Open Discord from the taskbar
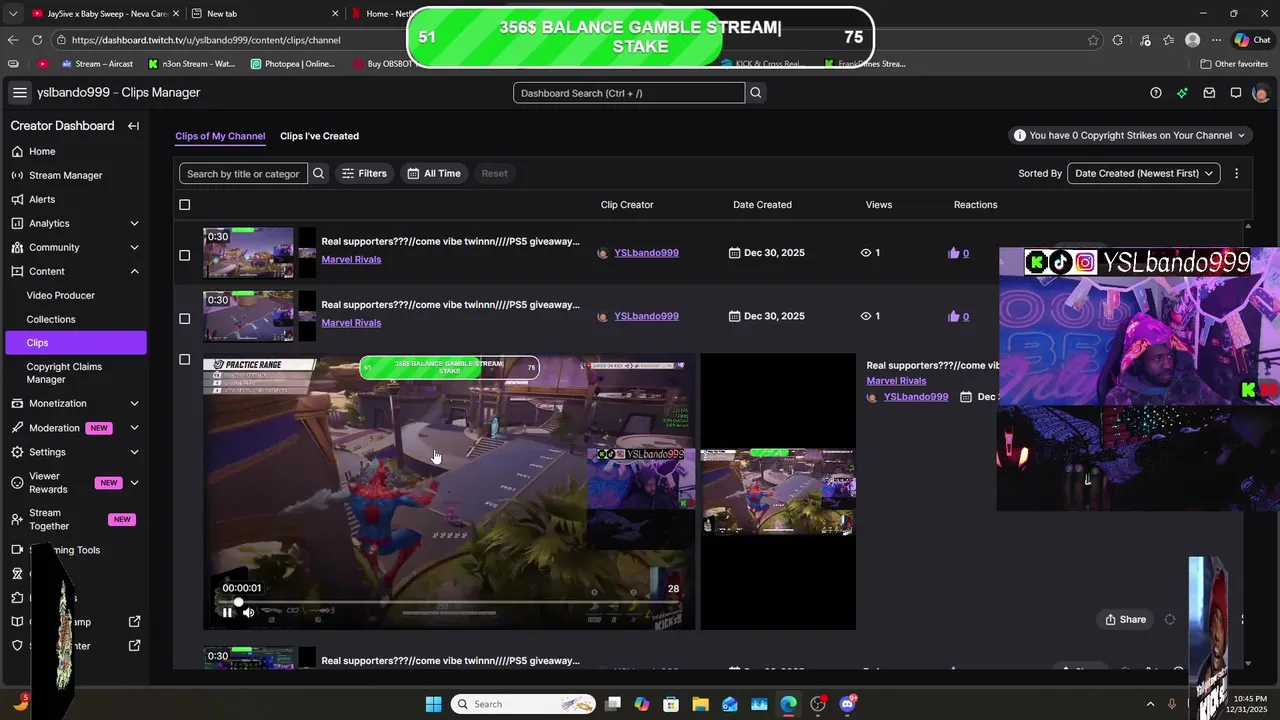 tap(849, 704)
